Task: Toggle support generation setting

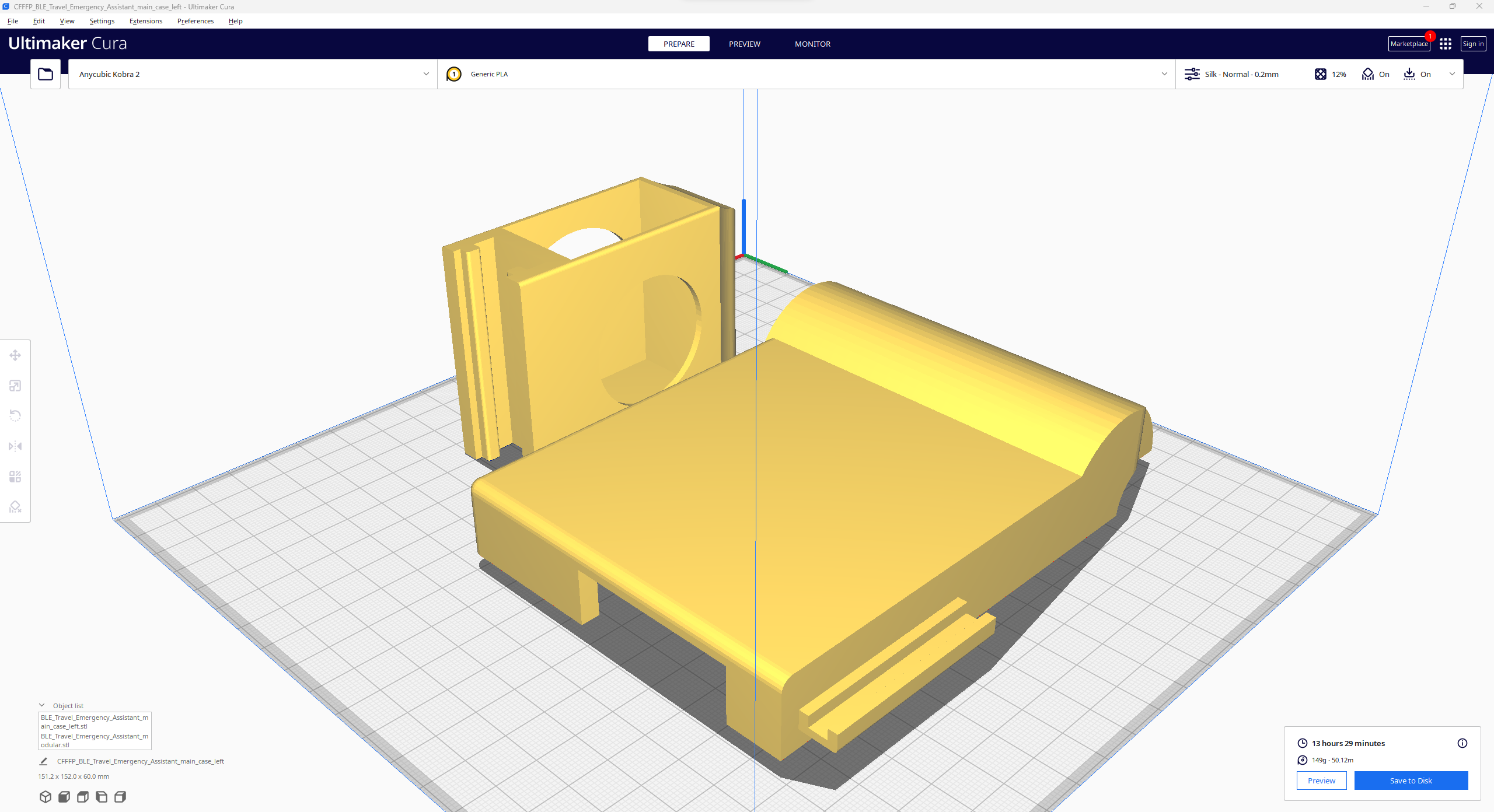Action: (x=1376, y=74)
